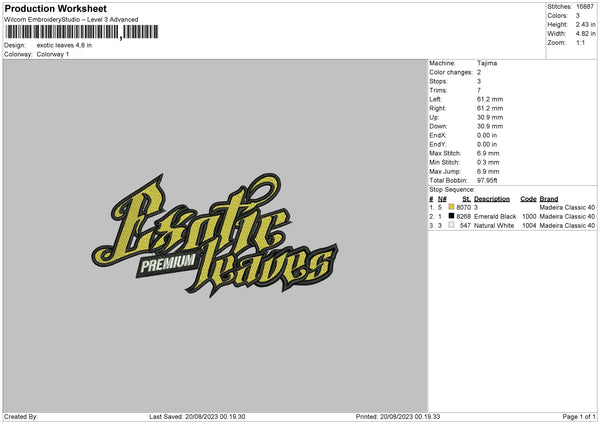Click the 'Code' column header
The height and width of the screenshot is (424, 600).
(x=528, y=199)
